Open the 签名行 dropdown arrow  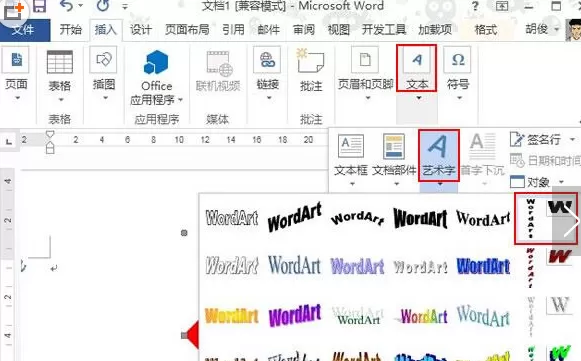click(572, 140)
